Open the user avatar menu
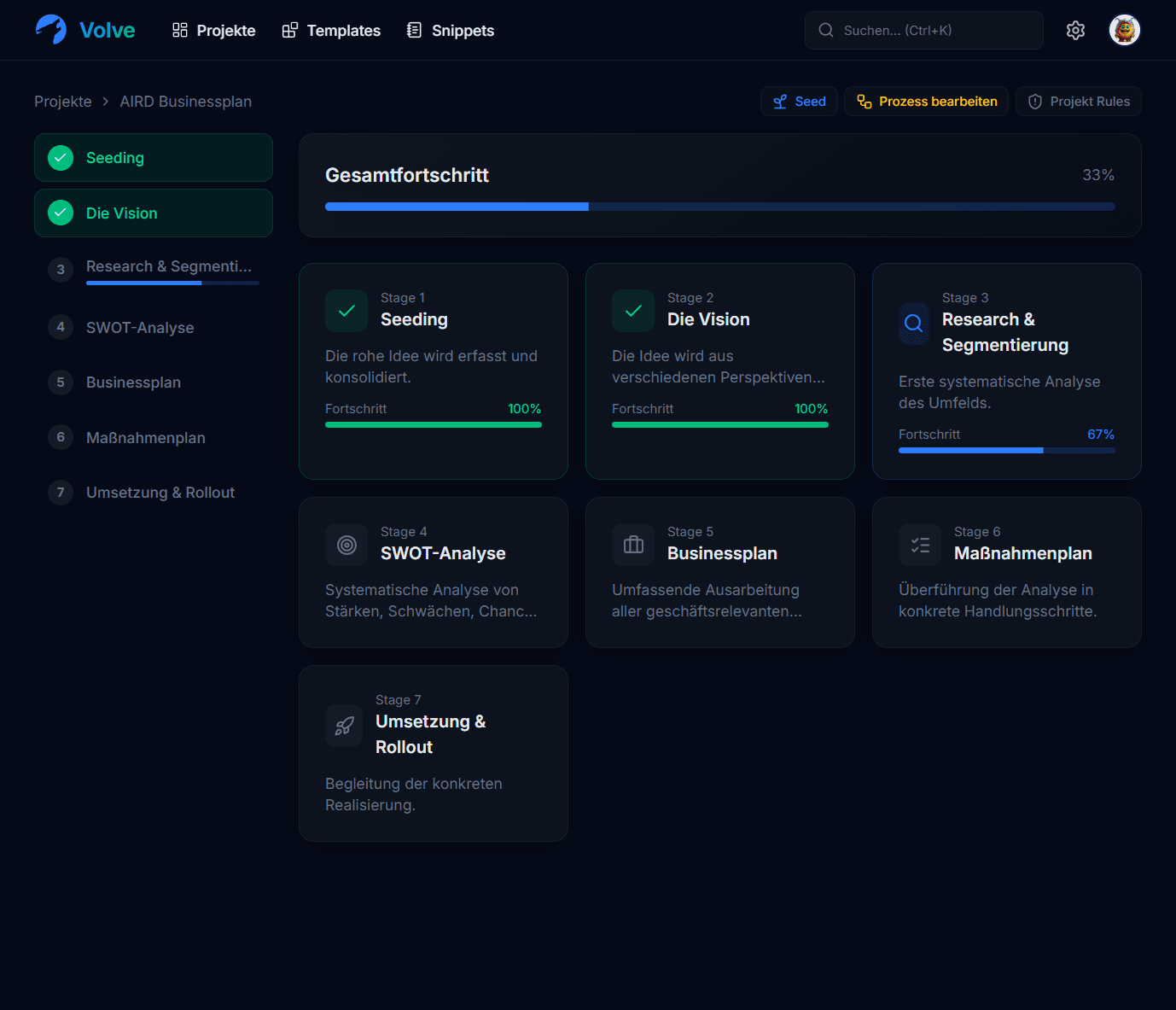1176x1010 pixels. [x=1124, y=31]
